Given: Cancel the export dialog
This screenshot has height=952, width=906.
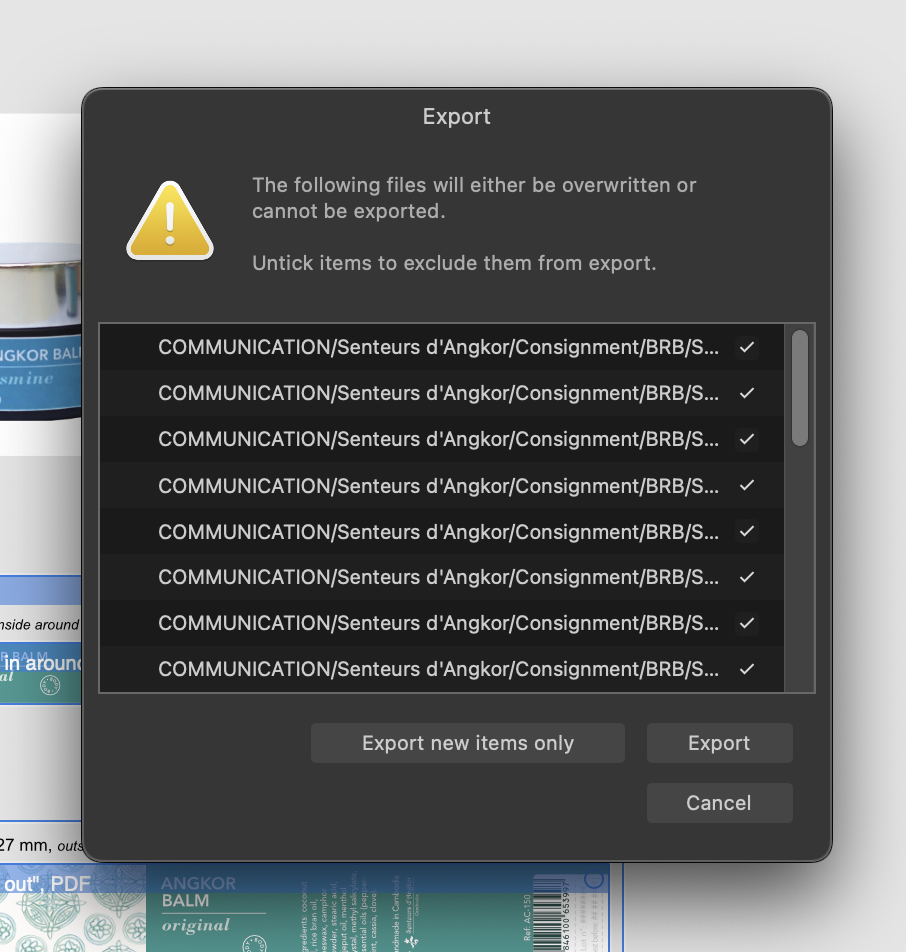Looking at the screenshot, I should [x=720, y=803].
